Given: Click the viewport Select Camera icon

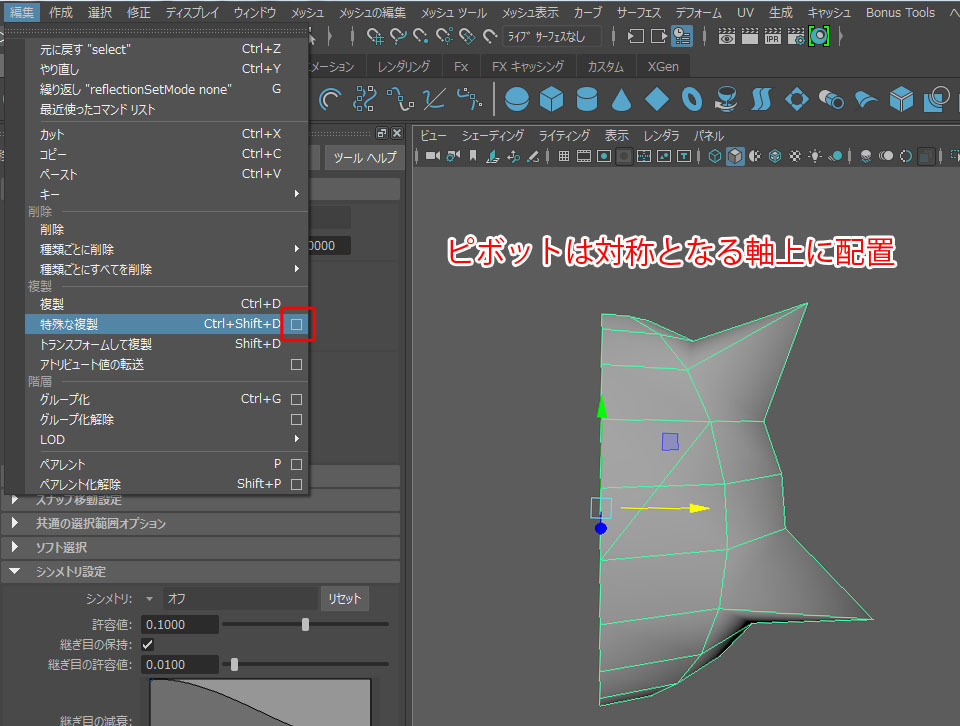Looking at the screenshot, I should [x=433, y=156].
